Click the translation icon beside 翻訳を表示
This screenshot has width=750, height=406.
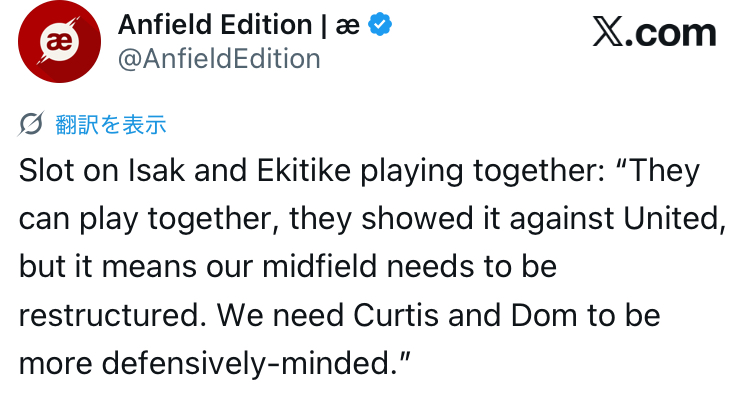[31, 124]
